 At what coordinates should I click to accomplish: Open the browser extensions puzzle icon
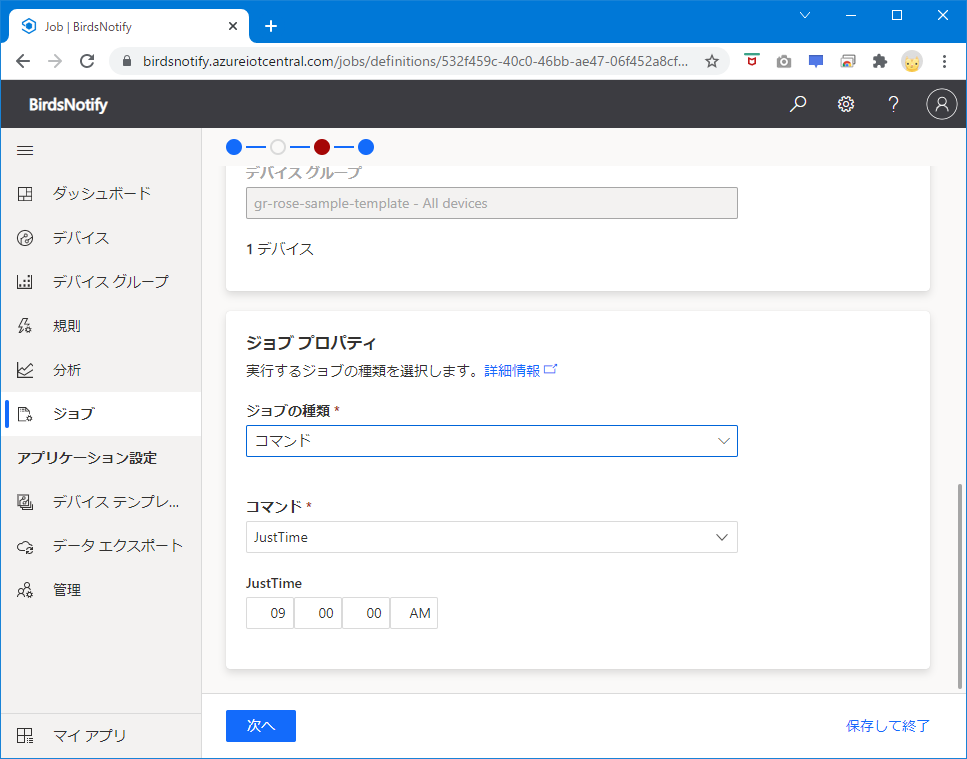pos(880,61)
